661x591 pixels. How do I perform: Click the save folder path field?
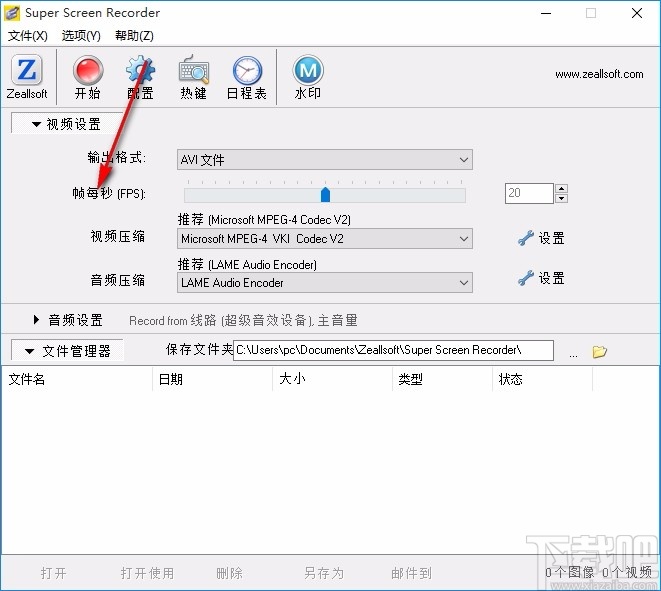[x=393, y=350]
